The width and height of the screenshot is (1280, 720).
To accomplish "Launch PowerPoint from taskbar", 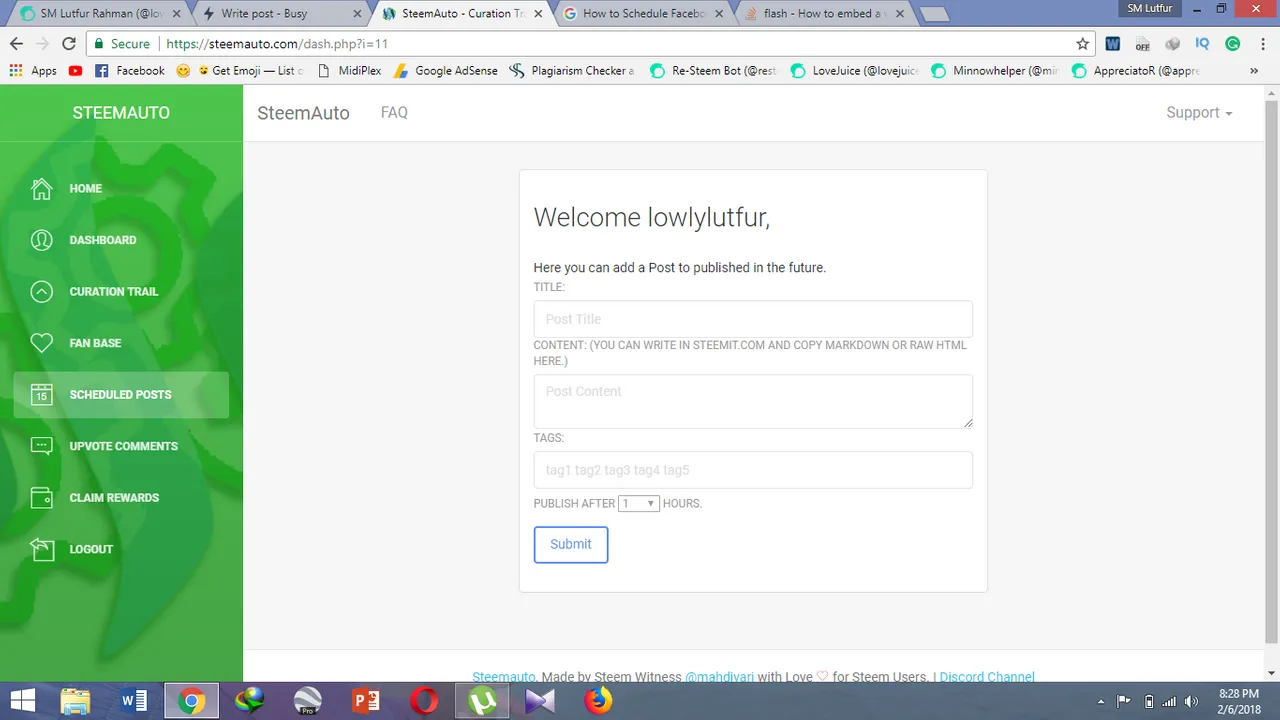I will [366, 701].
